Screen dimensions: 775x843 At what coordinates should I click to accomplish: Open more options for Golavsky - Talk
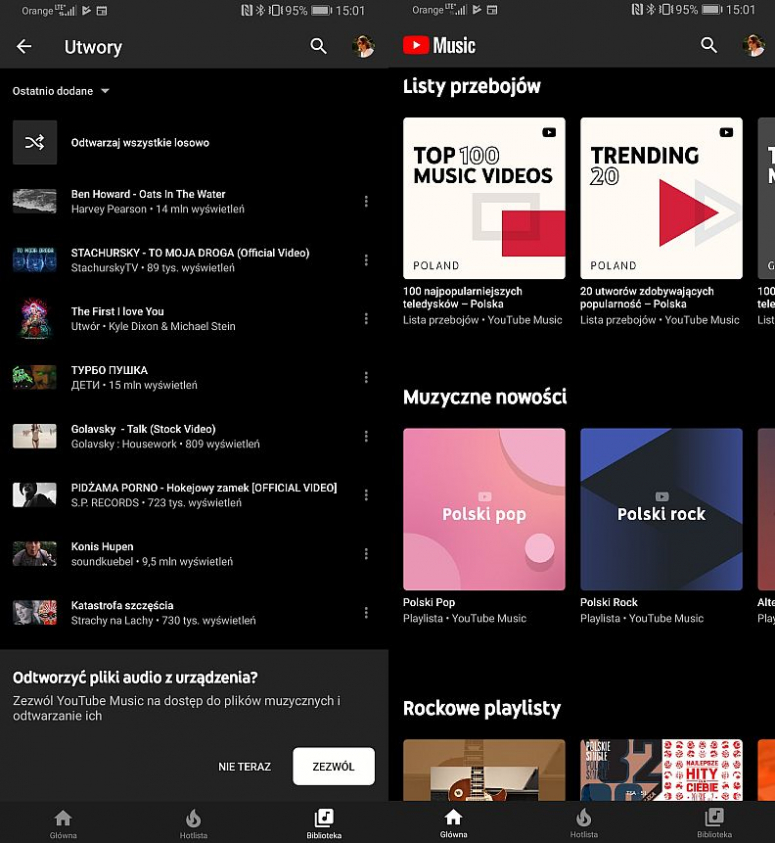(x=366, y=436)
